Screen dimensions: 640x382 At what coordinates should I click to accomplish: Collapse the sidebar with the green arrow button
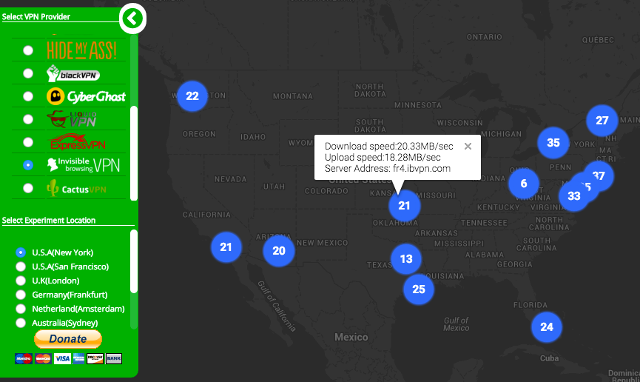(132, 18)
